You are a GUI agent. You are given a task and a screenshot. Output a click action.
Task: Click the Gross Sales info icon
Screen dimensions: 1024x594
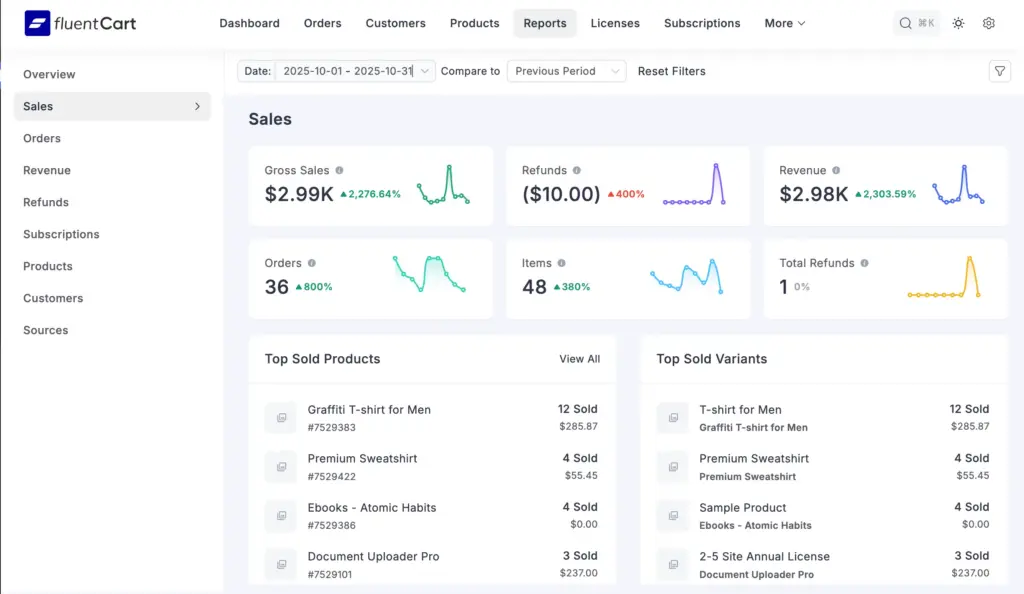click(341, 170)
